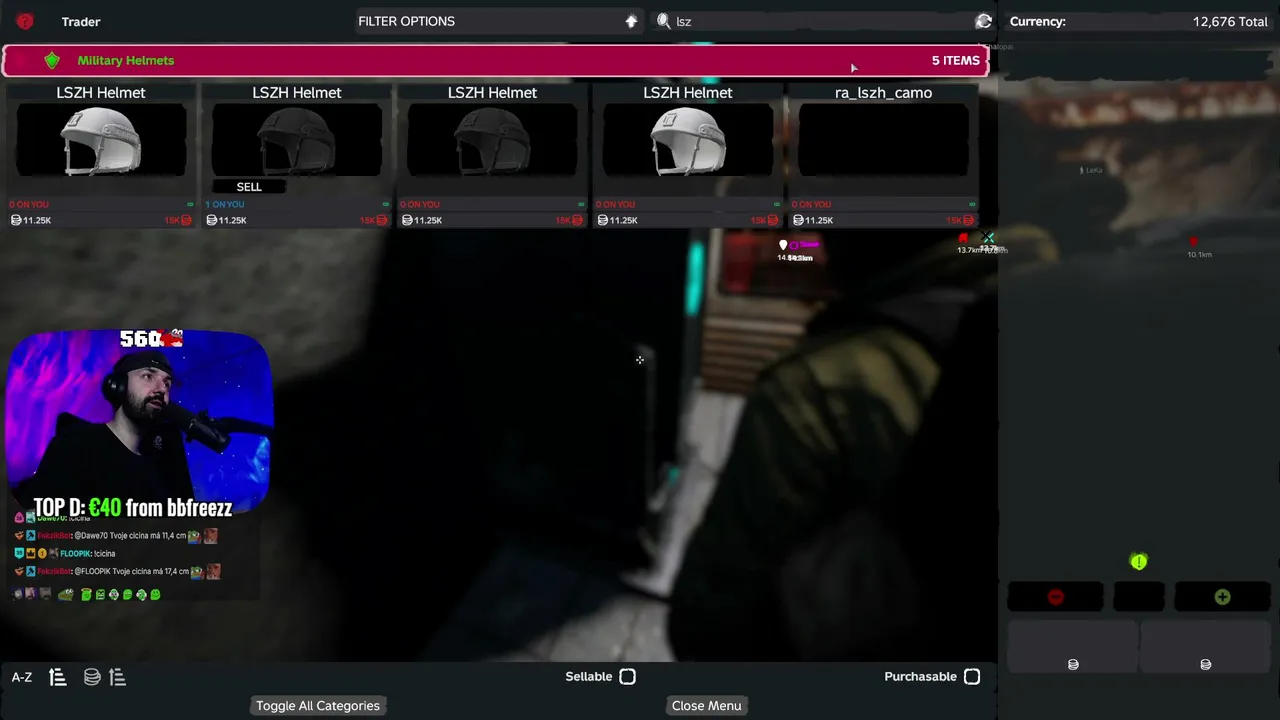The image size is (1280, 720).
Task: Increase quantity with the green plus button
Action: [1222, 597]
